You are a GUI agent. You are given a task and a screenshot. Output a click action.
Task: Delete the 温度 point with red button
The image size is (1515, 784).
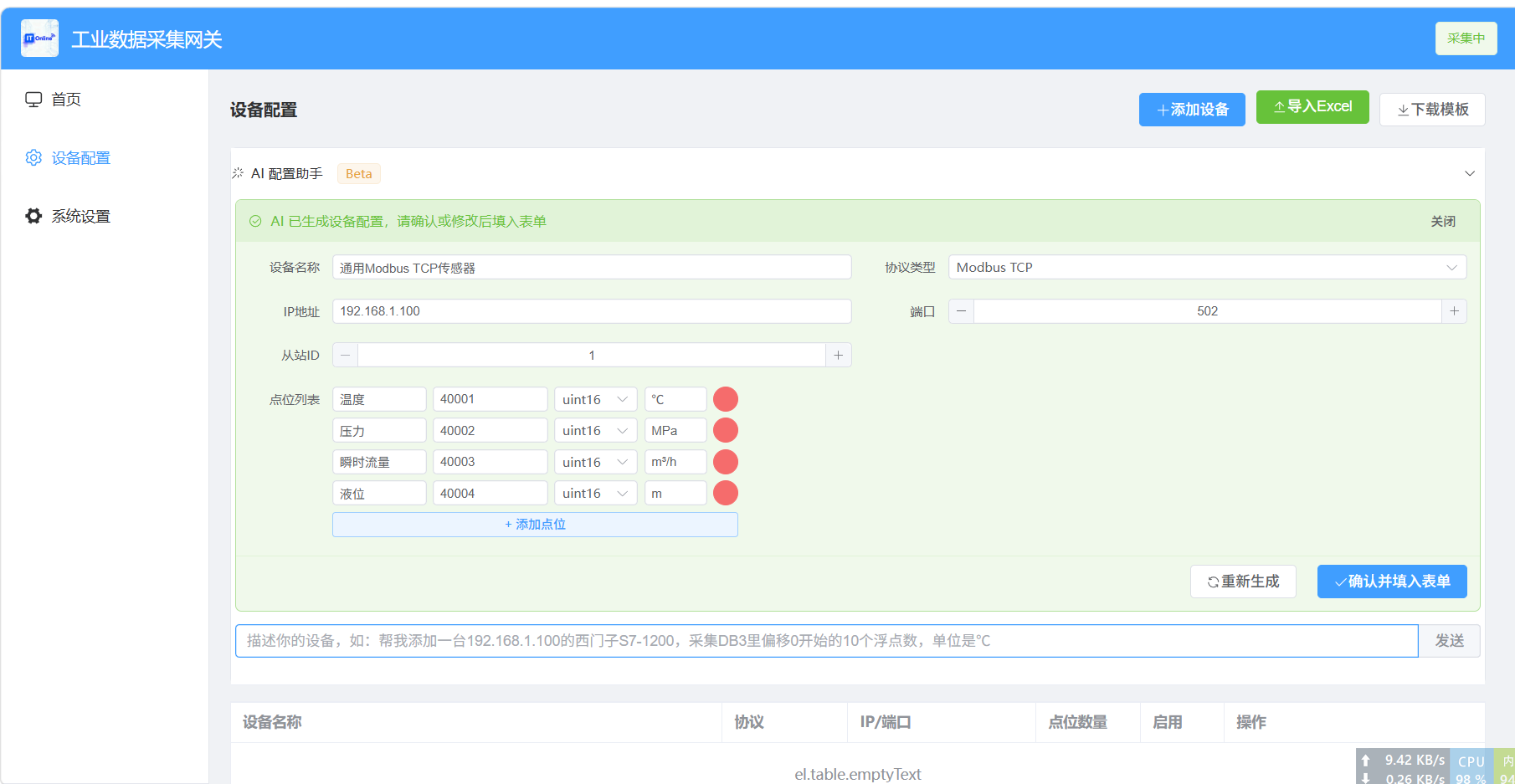click(726, 399)
